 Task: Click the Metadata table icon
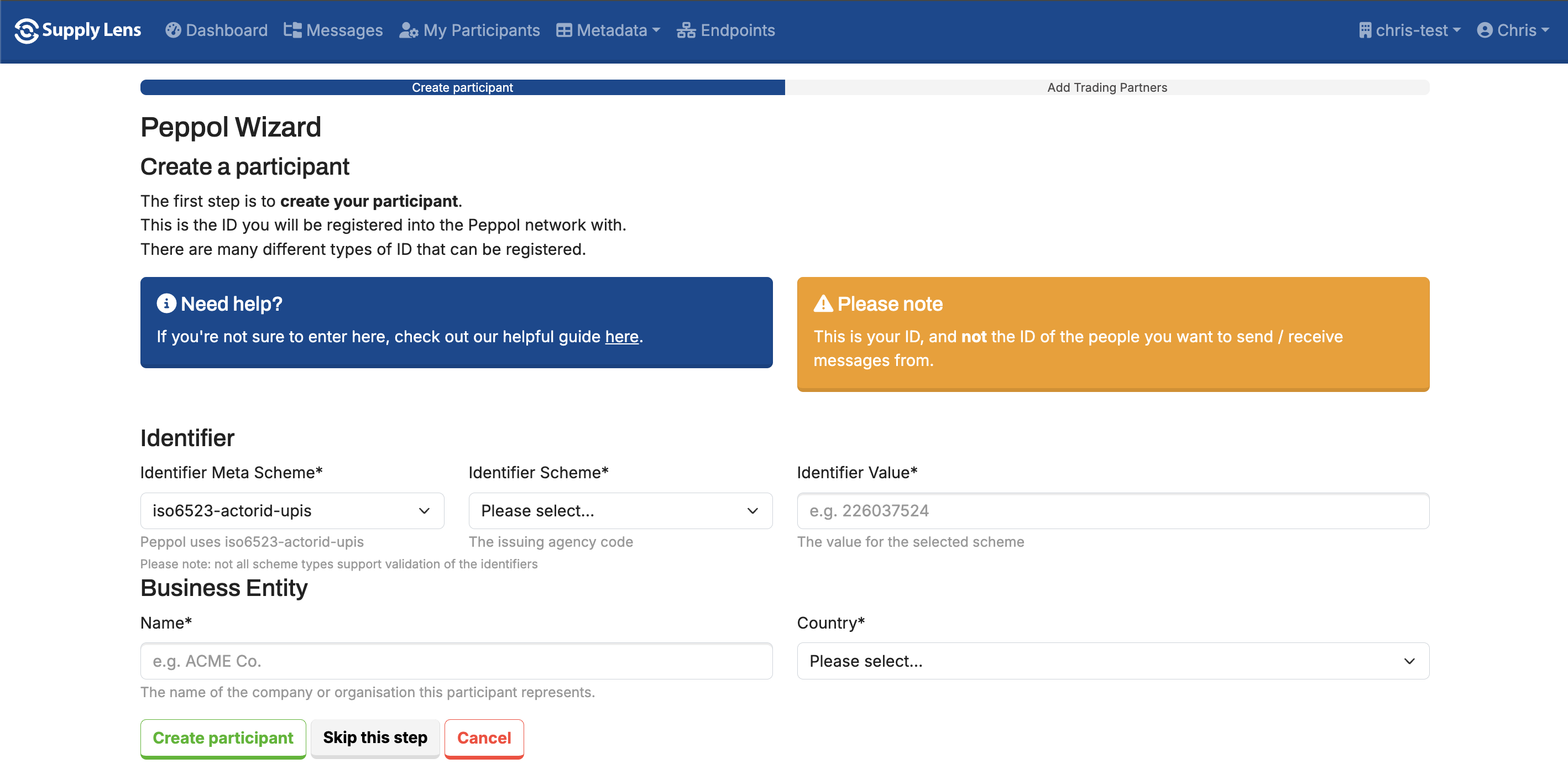point(563,30)
